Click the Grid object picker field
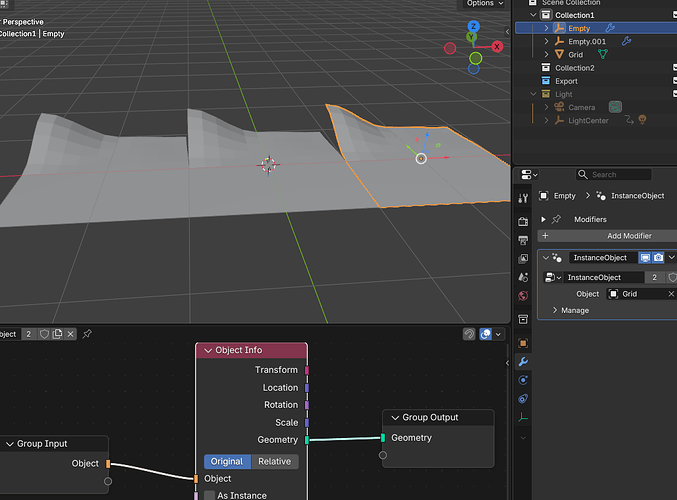This screenshot has width=677, height=500. pos(641,294)
